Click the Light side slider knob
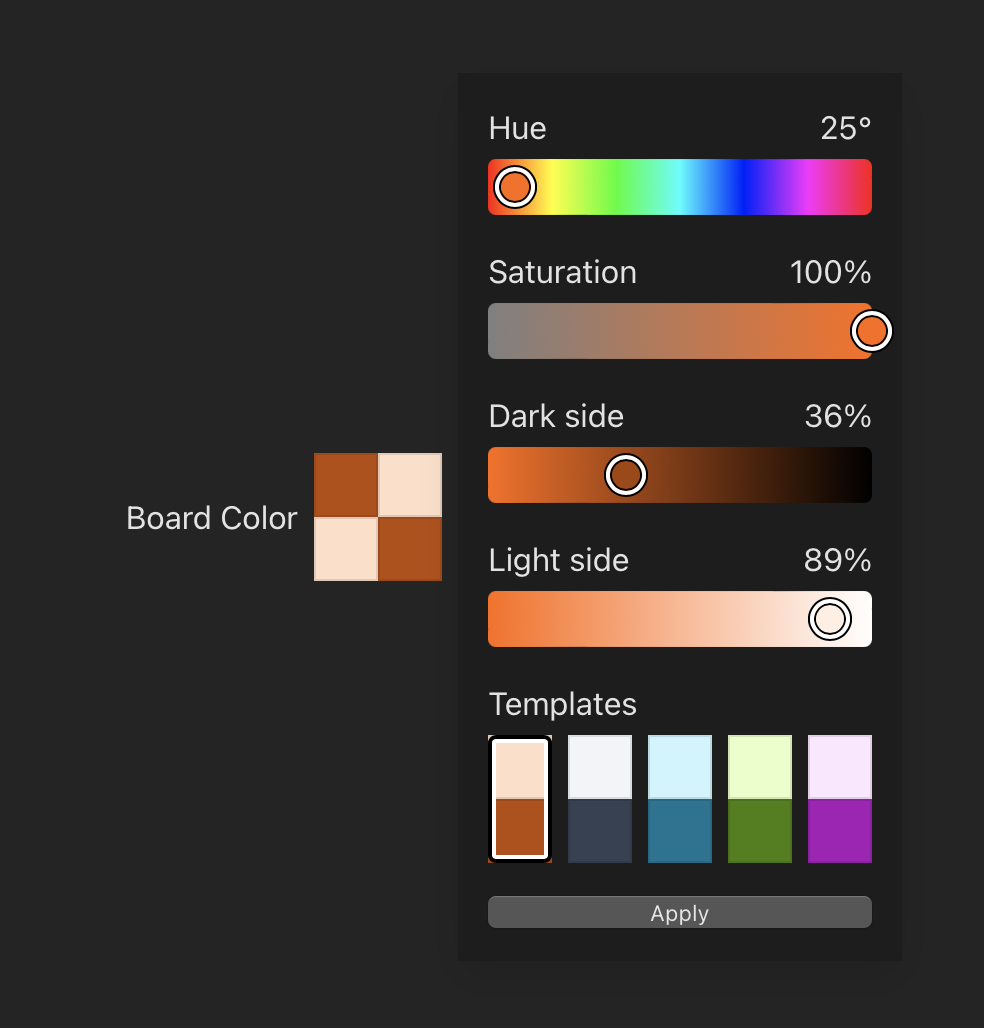 [829, 619]
